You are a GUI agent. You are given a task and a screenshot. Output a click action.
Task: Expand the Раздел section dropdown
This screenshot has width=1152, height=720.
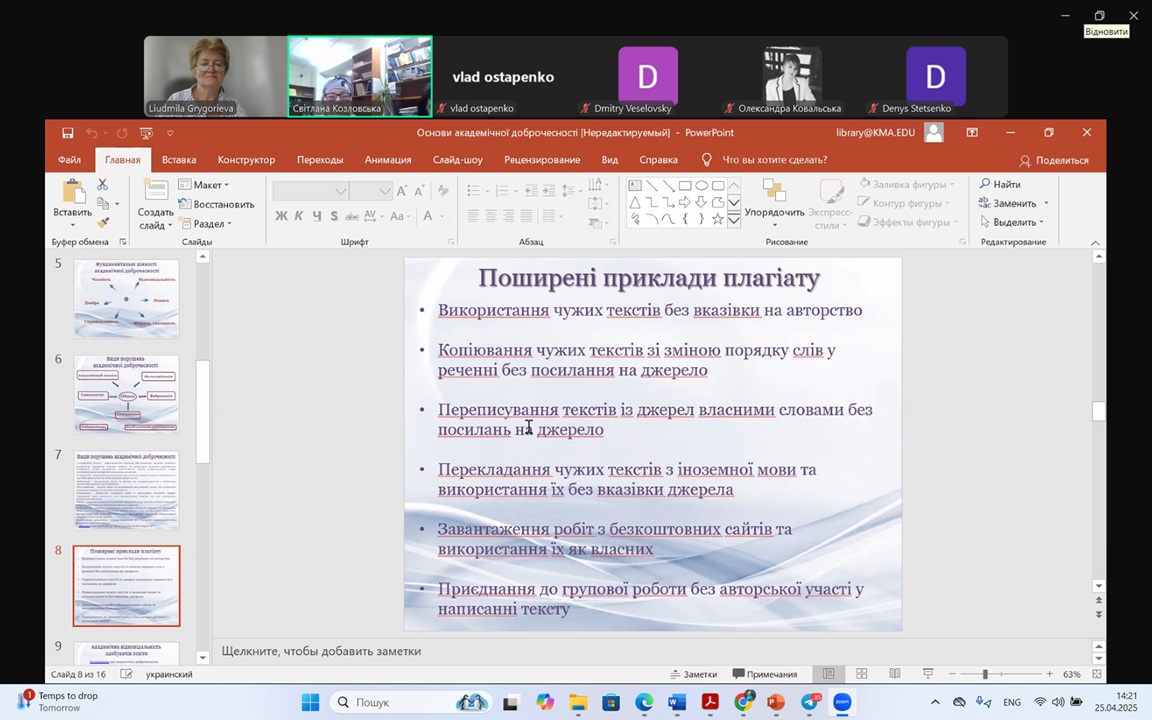(205, 223)
